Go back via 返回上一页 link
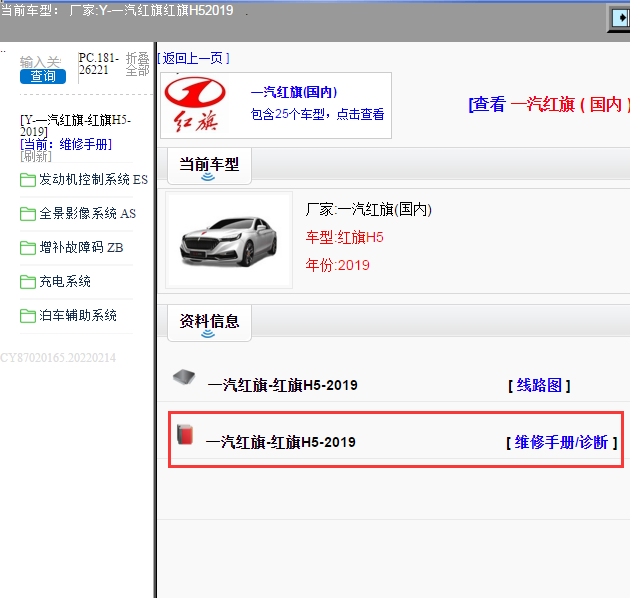Image resolution: width=630 pixels, height=598 pixels. (193, 59)
